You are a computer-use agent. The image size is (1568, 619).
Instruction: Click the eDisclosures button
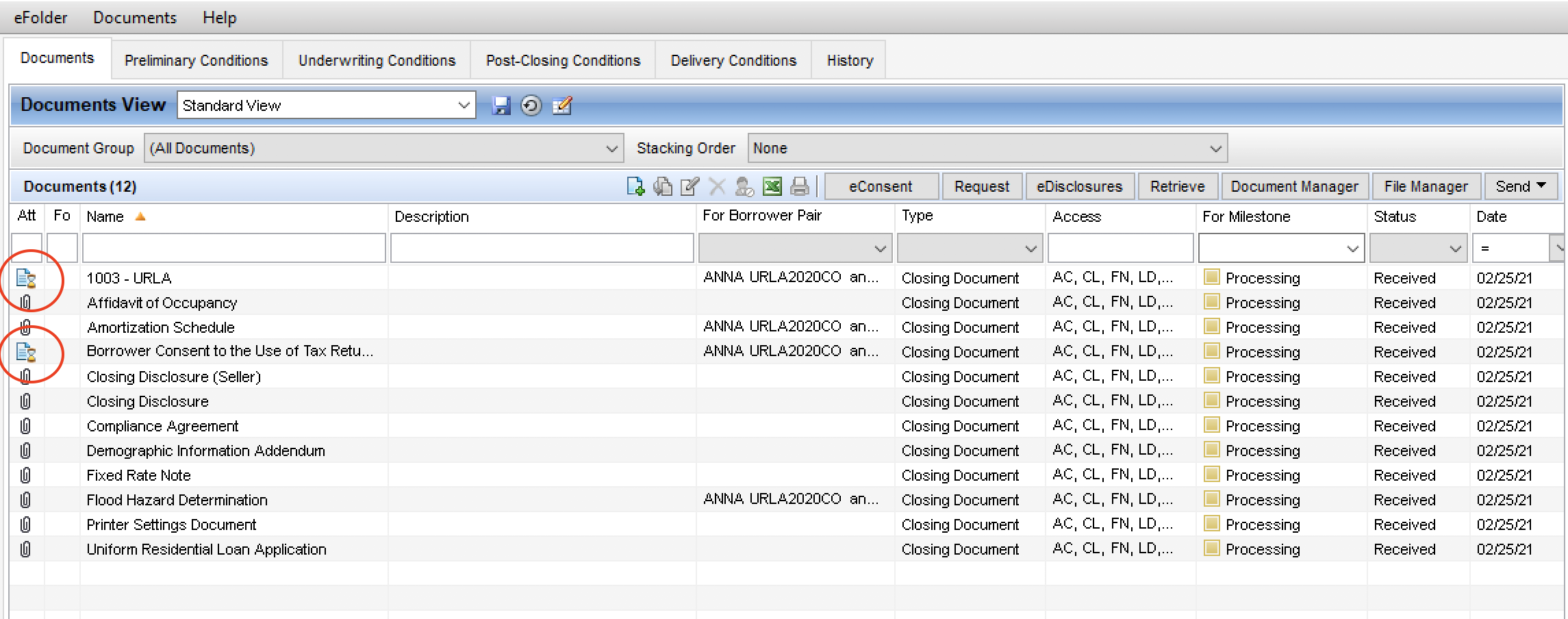[x=1079, y=186]
